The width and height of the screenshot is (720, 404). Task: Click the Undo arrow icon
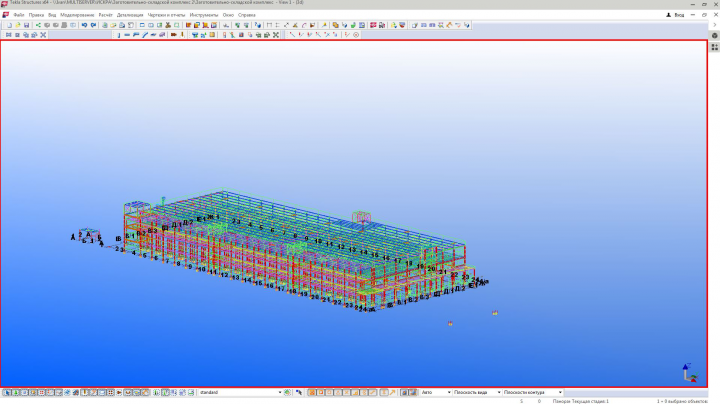pos(83,25)
